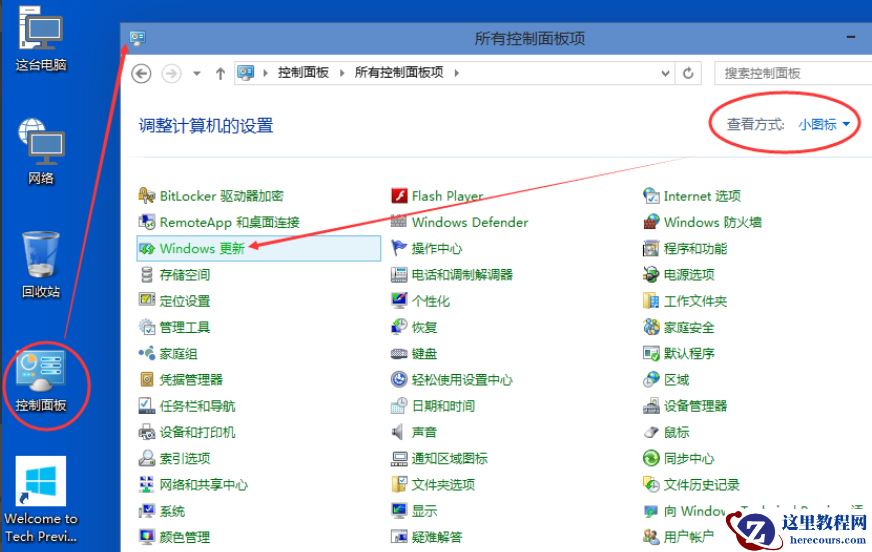Image resolution: width=872 pixels, height=552 pixels.
Task: Select 控制面板 desktop icon
Action: click(x=42, y=381)
